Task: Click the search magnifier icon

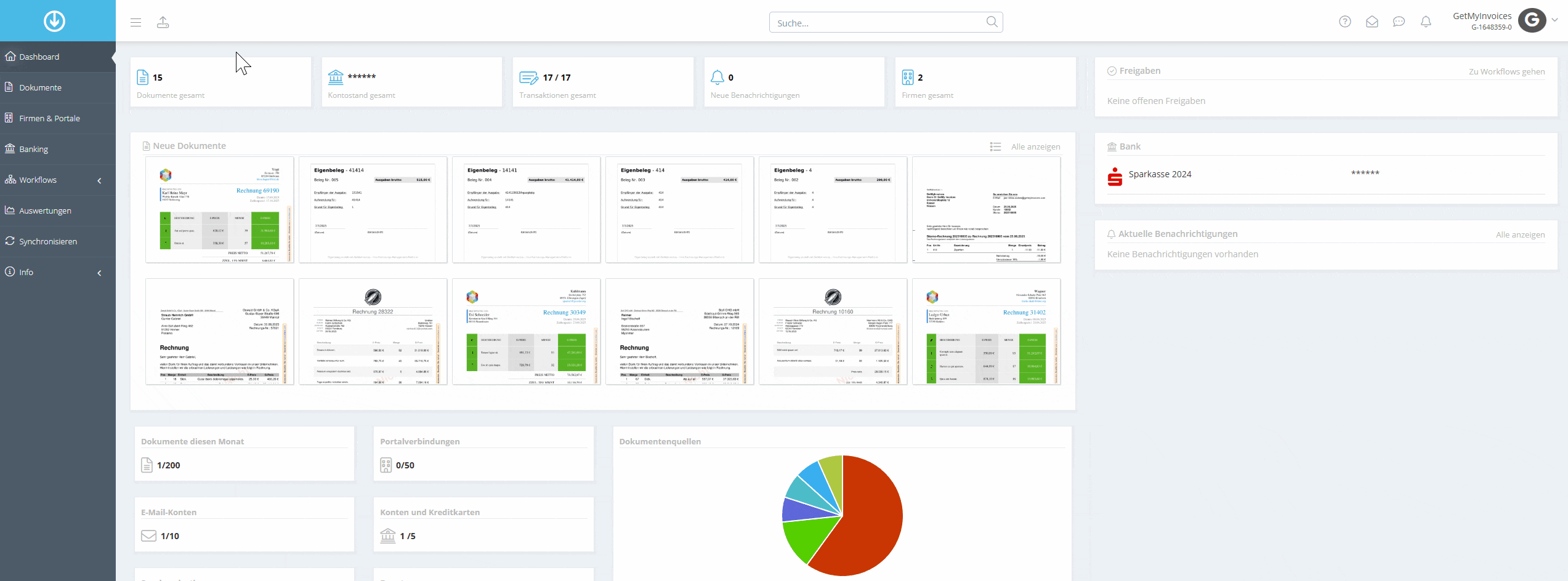Action: [x=992, y=22]
